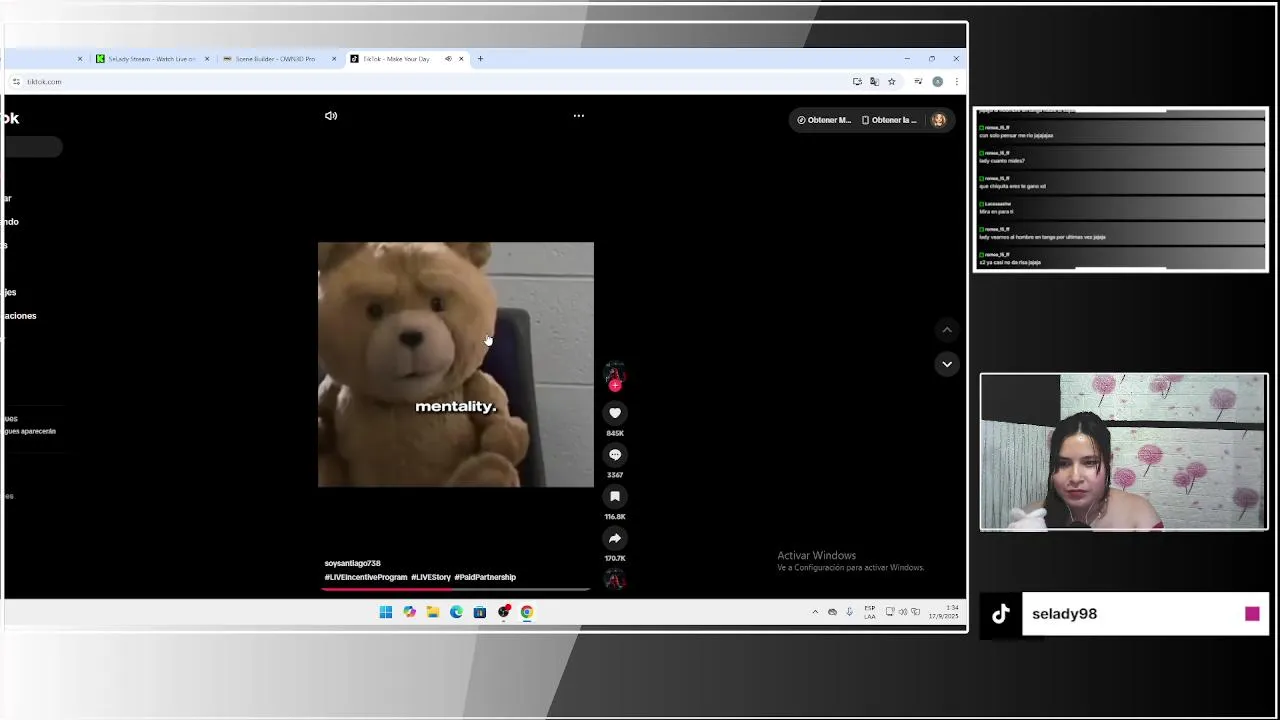Open File Explorer from the taskbar
Viewport: 1280px width, 720px height.
pos(433,612)
